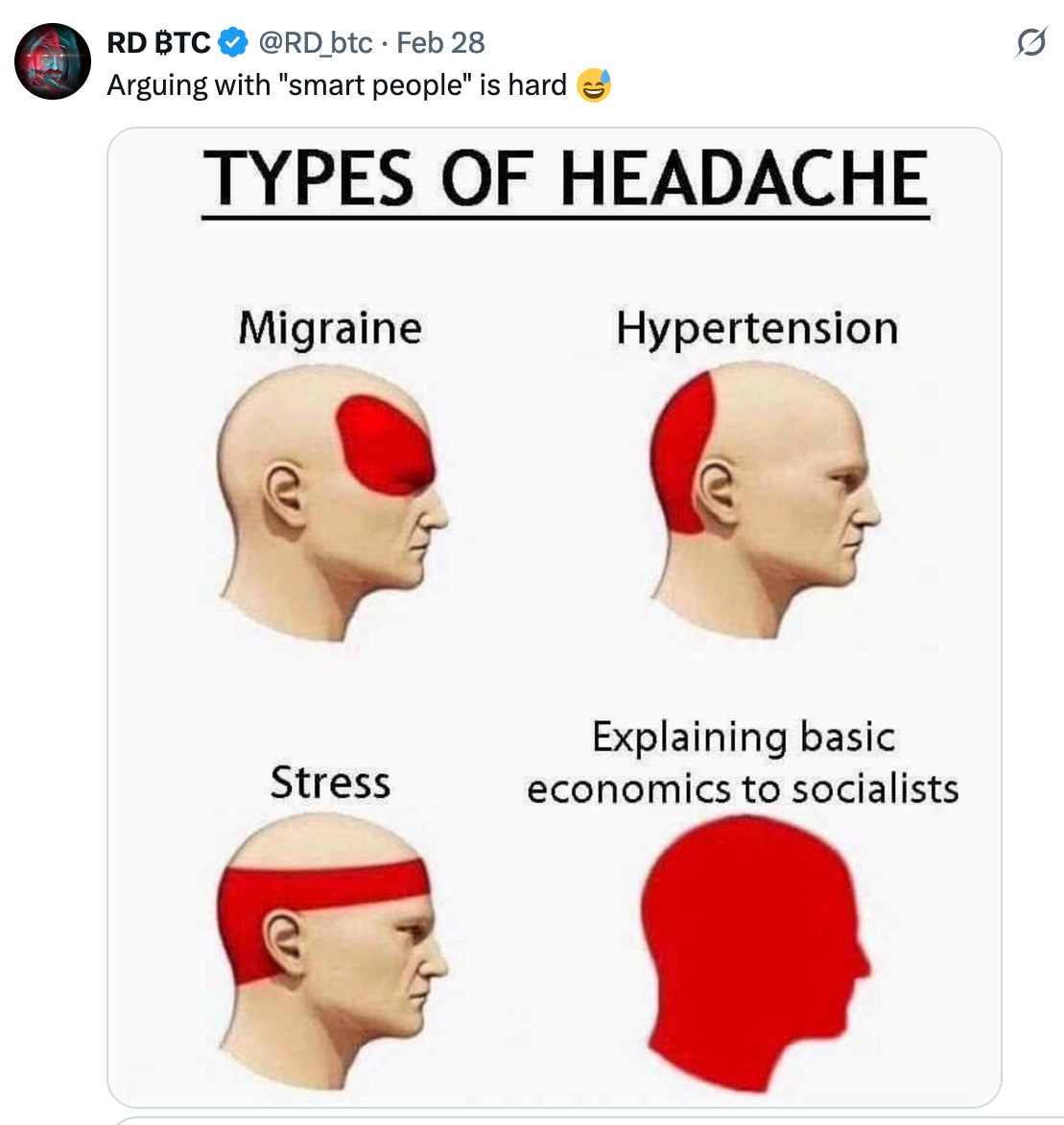The image size is (1064, 1125).
Task: Click the Migraine label text
Action: point(330,329)
